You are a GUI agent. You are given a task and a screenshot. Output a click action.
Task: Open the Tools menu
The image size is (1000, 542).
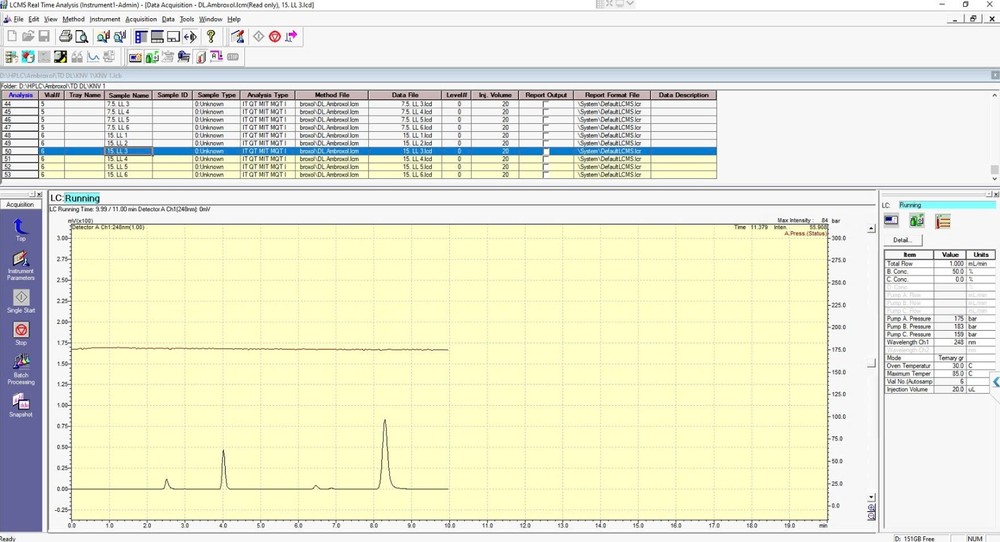tap(187, 19)
